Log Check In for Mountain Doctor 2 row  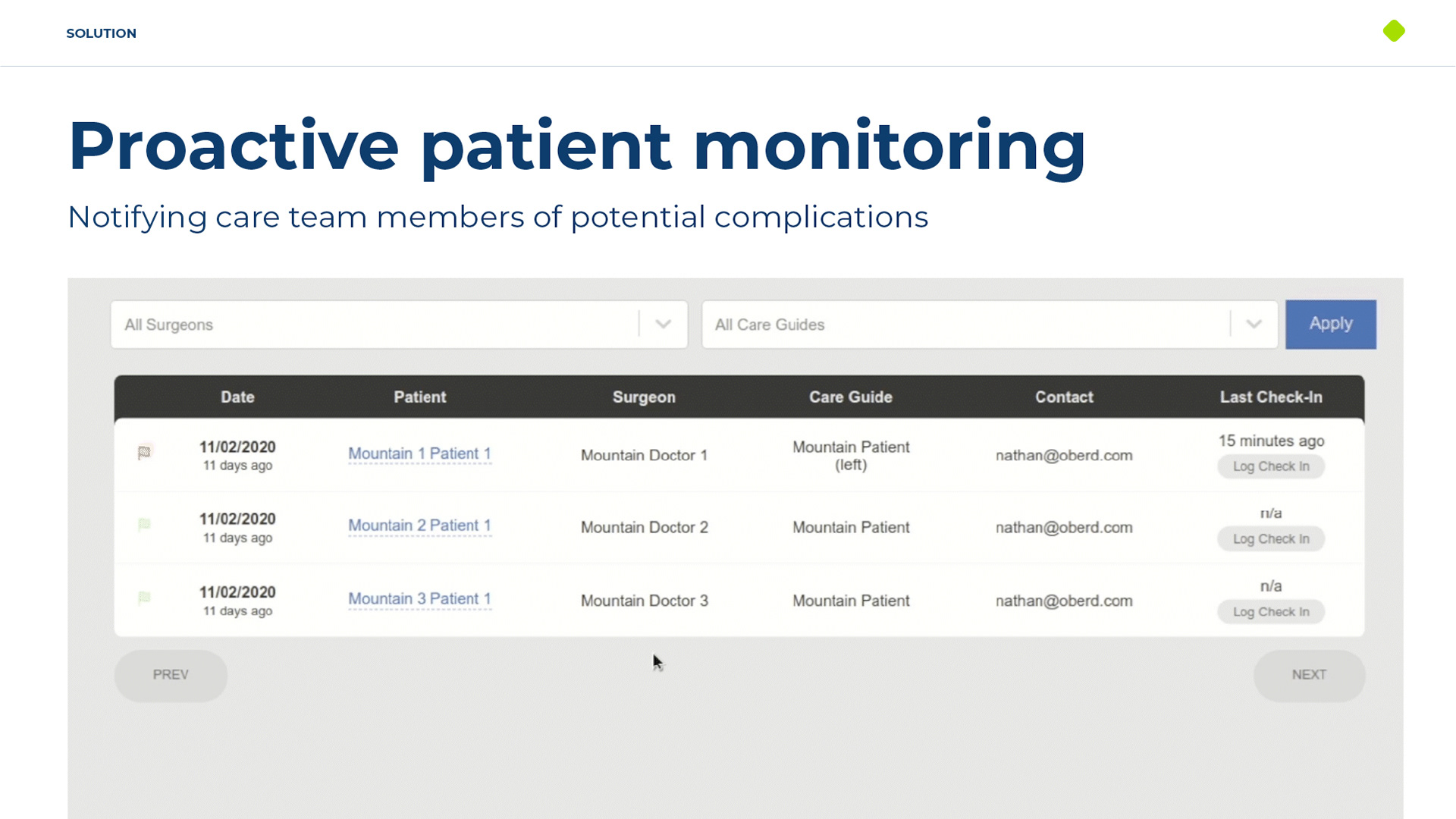point(1271,539)
